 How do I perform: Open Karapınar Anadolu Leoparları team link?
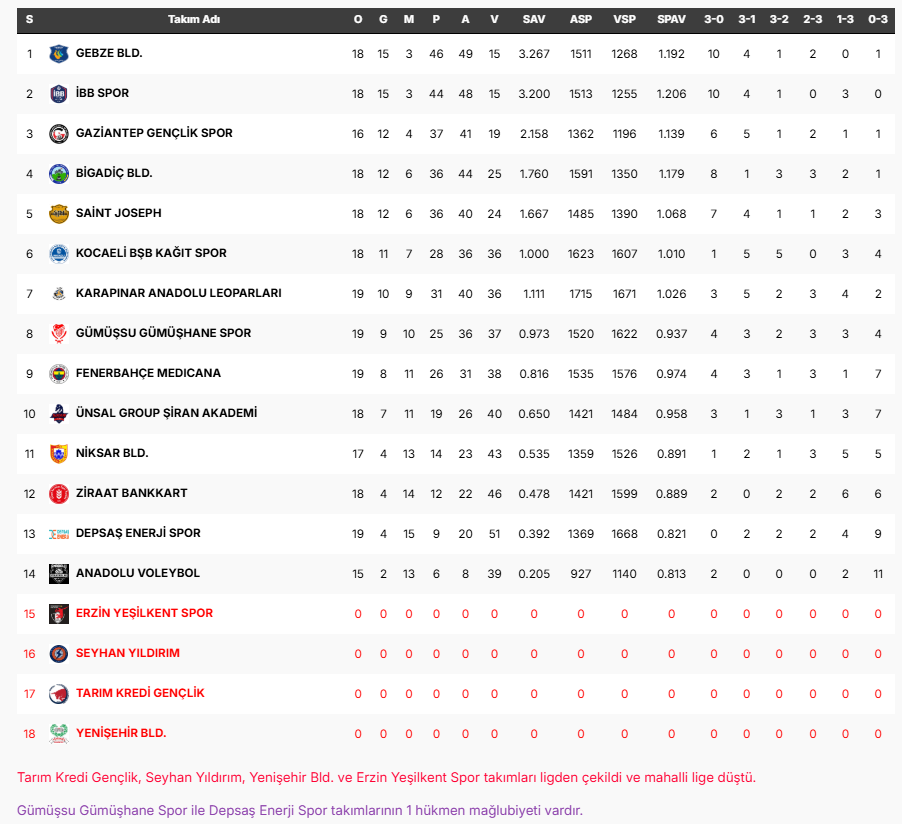point(178,293)
